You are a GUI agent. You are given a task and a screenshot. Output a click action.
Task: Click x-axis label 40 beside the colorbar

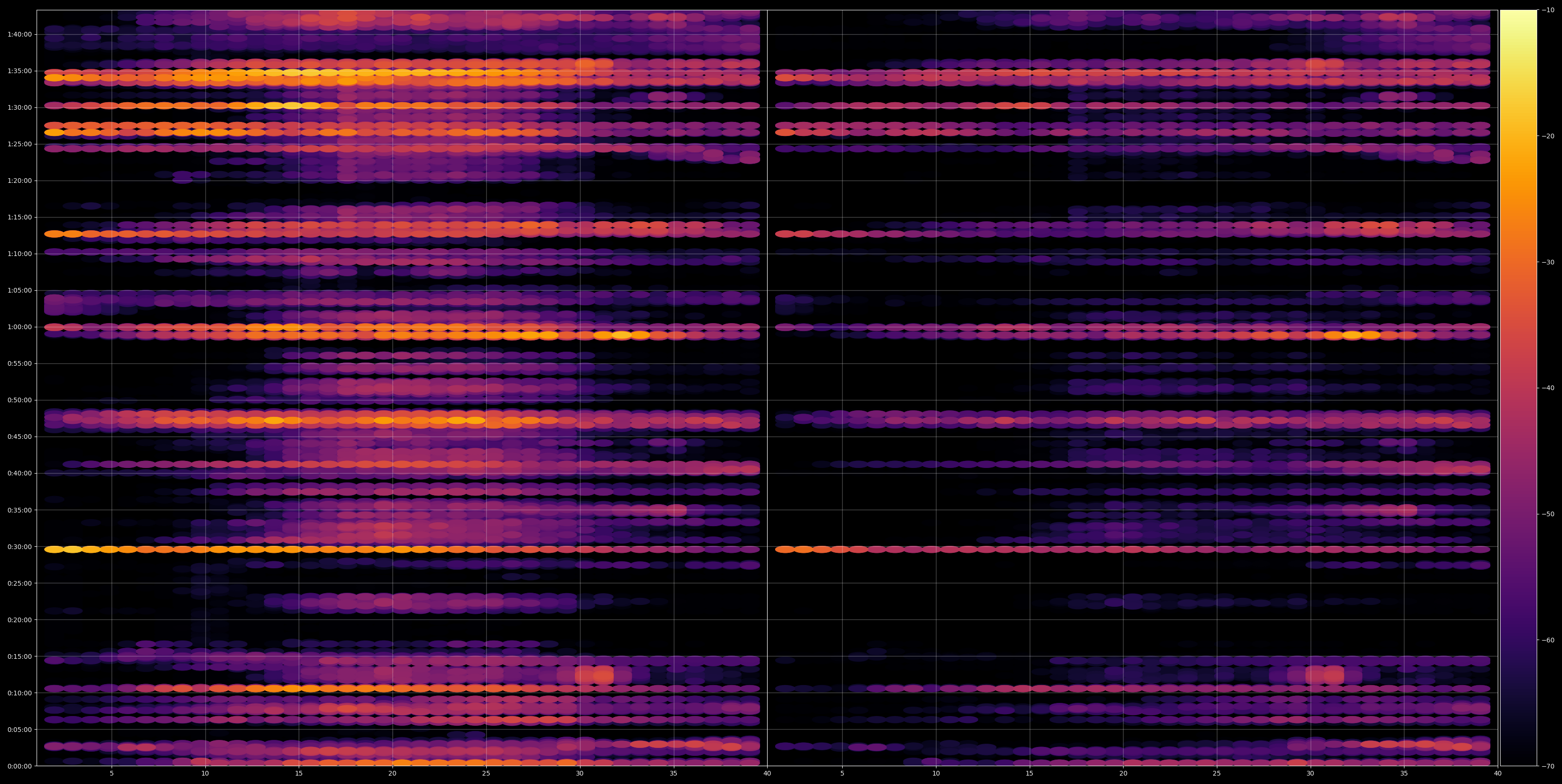tap(1498, 774)
